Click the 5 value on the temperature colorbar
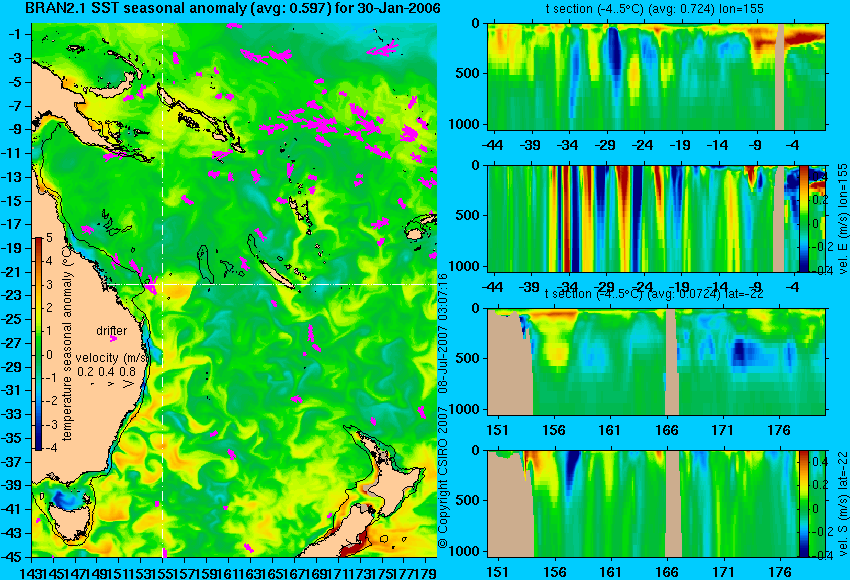The width and height of the screenshot is (850, 580). click(x=49, y=237)
